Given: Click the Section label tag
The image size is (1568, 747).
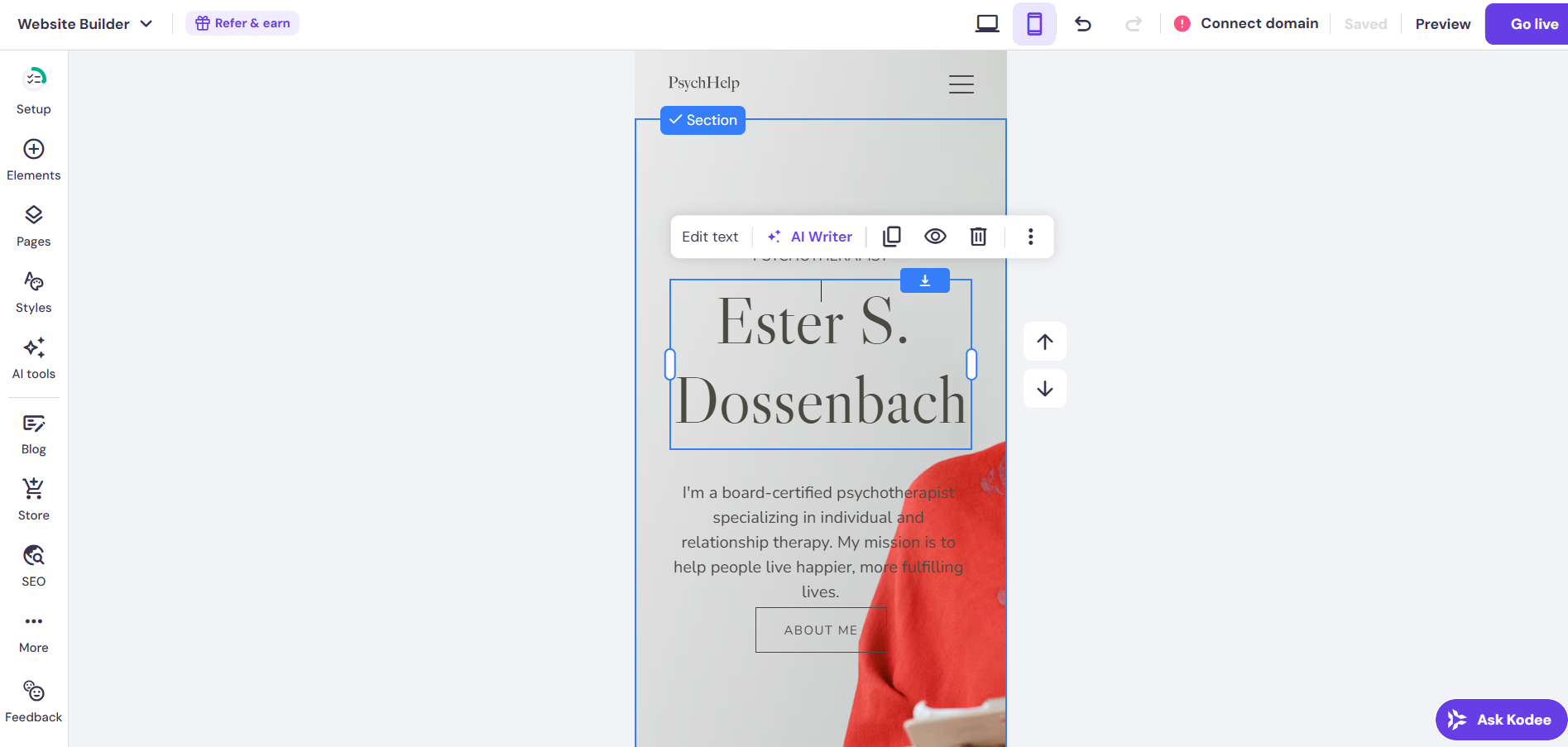Looking at the screenshot, I should (702, 120).
